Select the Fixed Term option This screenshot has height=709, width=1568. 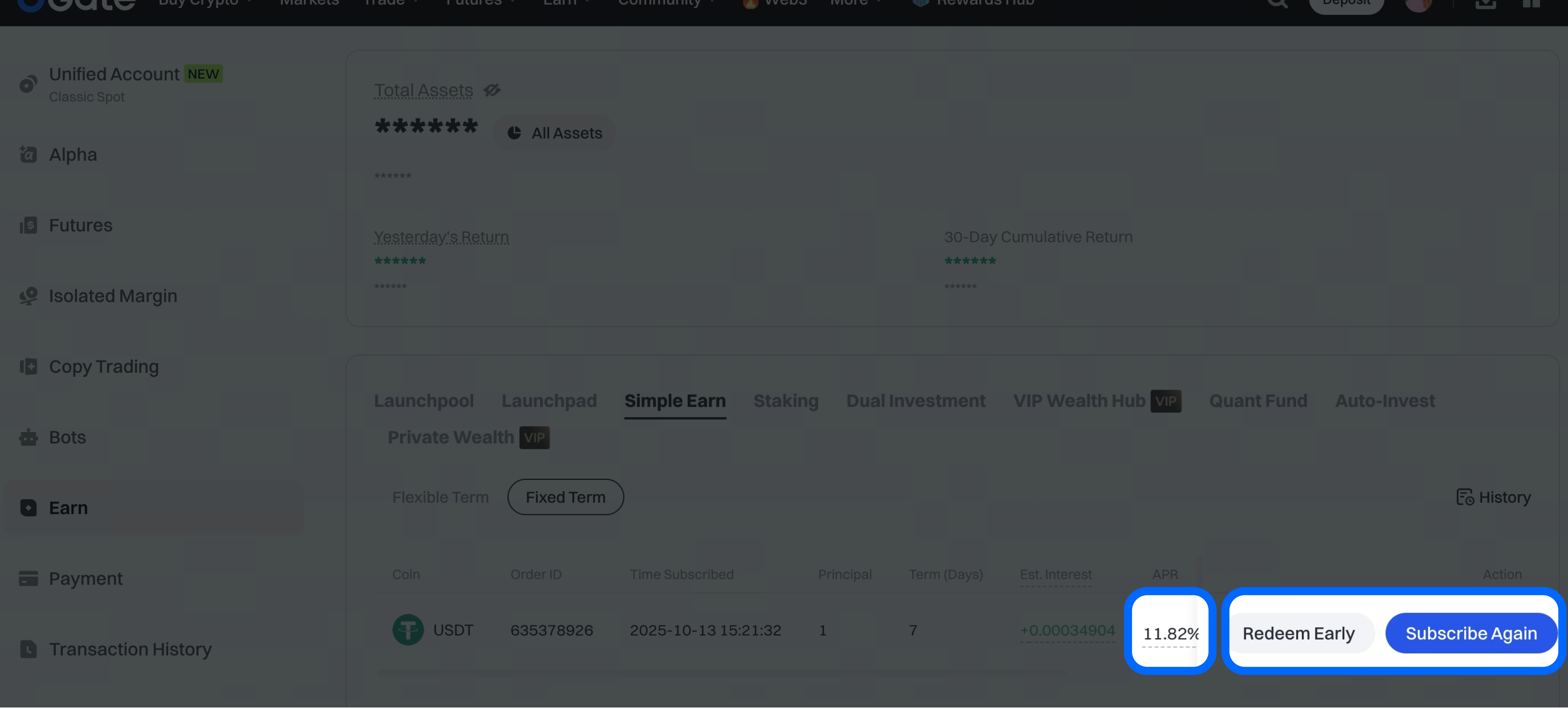pyautogui.click(x=565, y=497)
